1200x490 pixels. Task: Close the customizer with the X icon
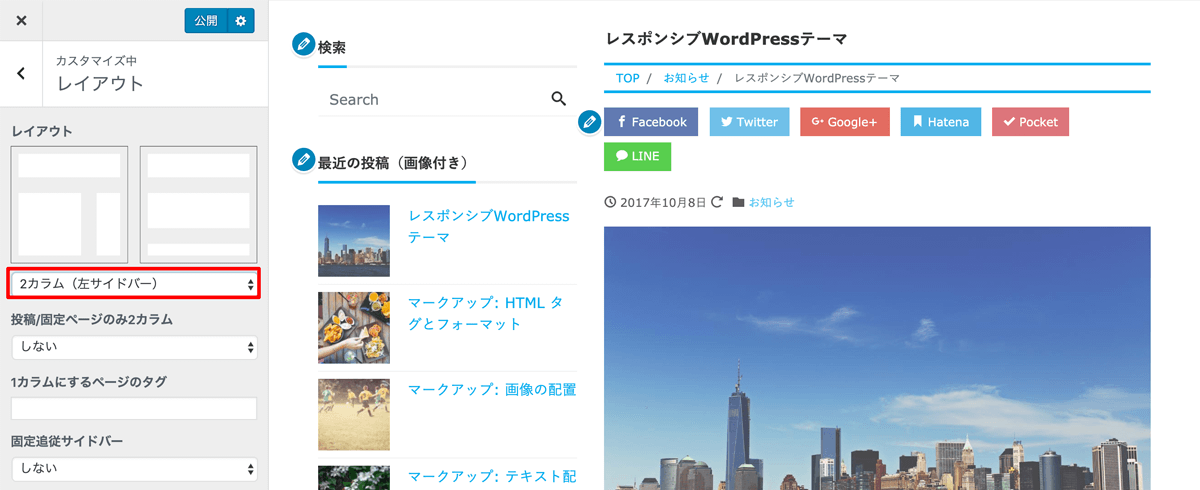pyautogui.click(x=21, y=20)
